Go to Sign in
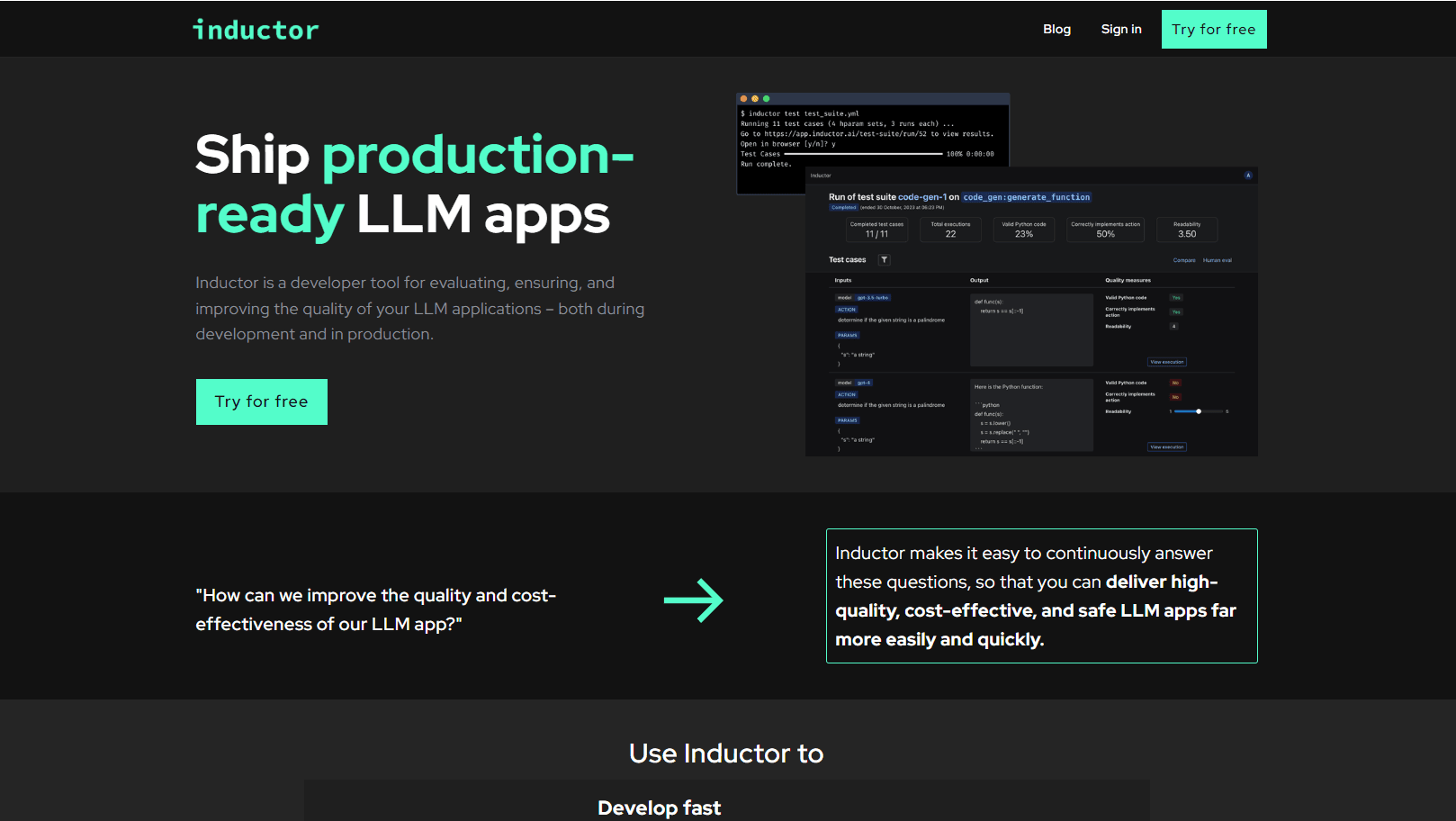 point(1121,29)
